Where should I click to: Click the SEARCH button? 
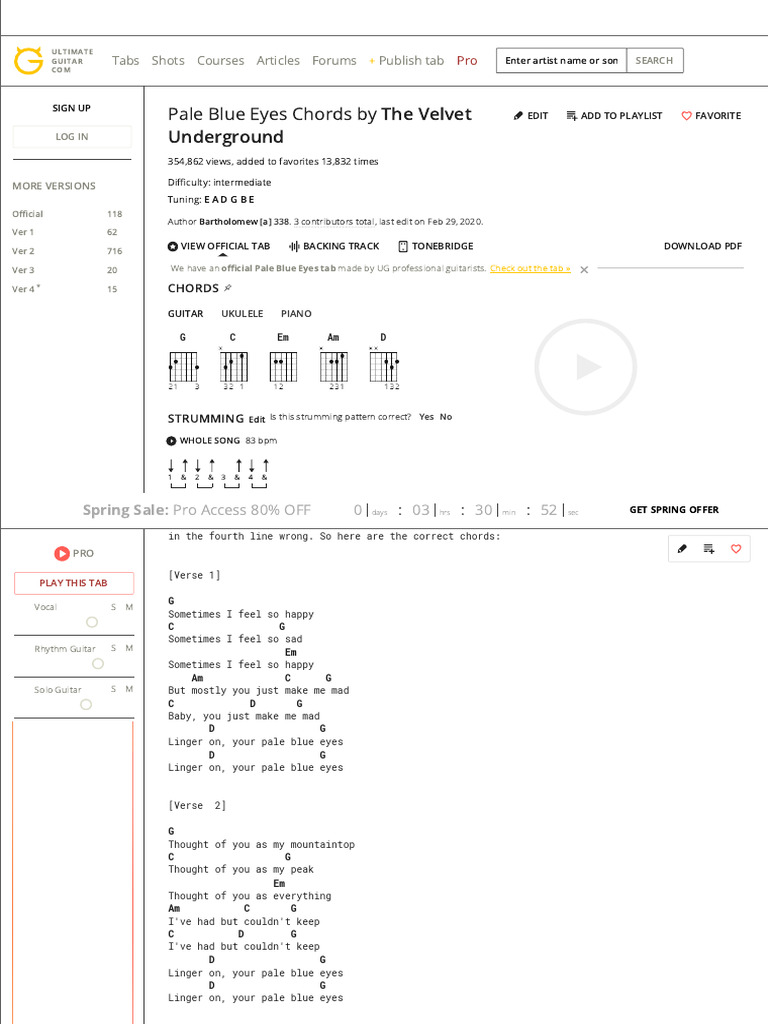[654, 61]
